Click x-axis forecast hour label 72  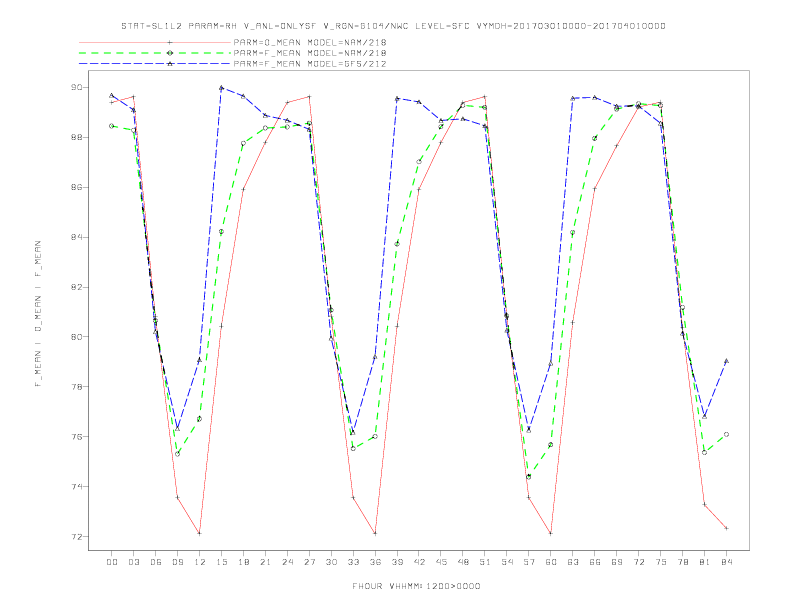click(x=638, y=562)
